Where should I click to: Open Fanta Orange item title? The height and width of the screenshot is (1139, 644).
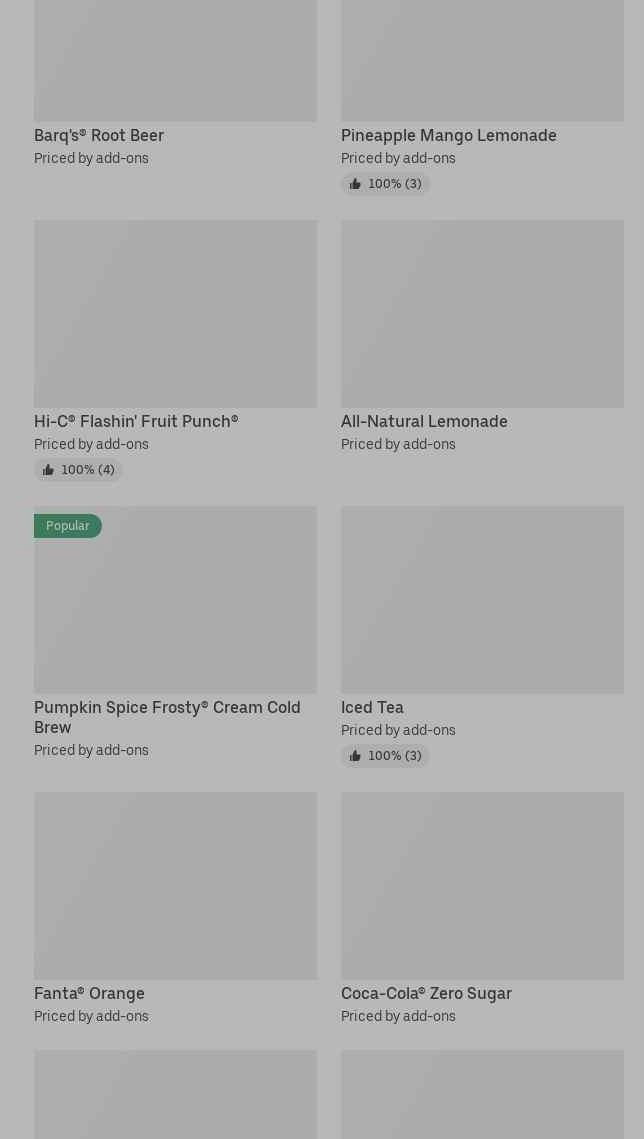click(89, 993)
